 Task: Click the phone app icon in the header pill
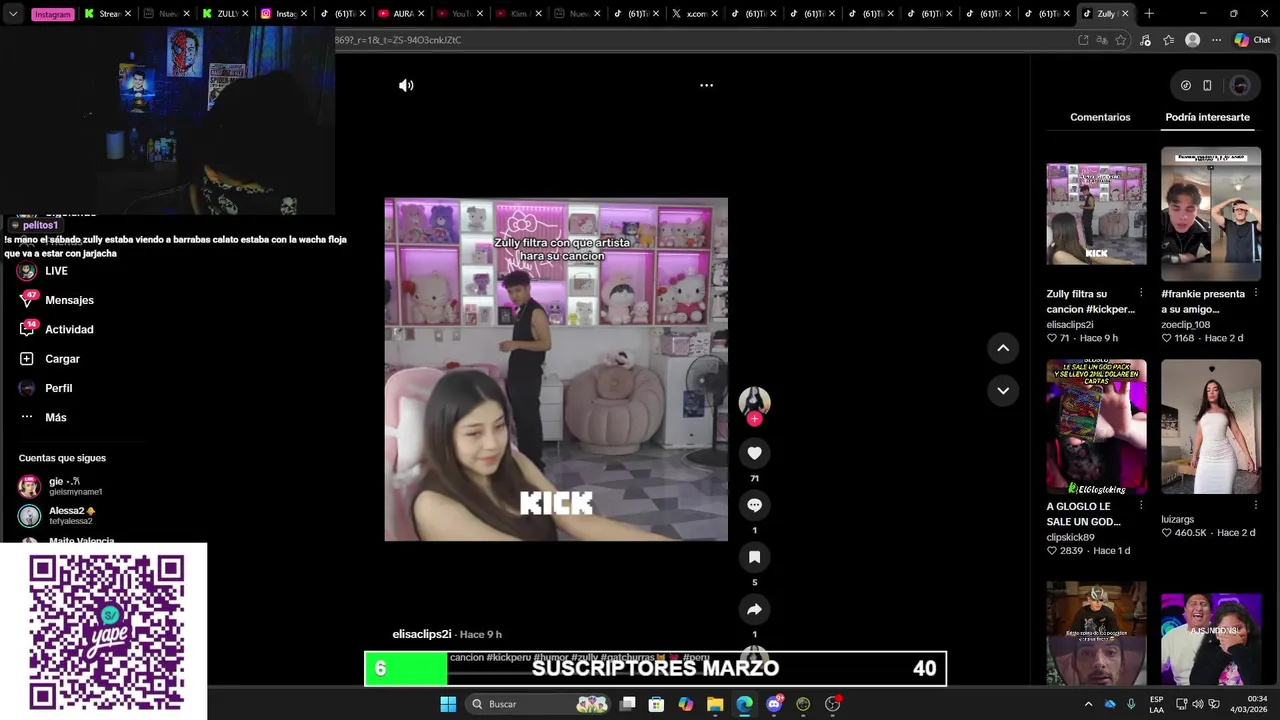1207,85
